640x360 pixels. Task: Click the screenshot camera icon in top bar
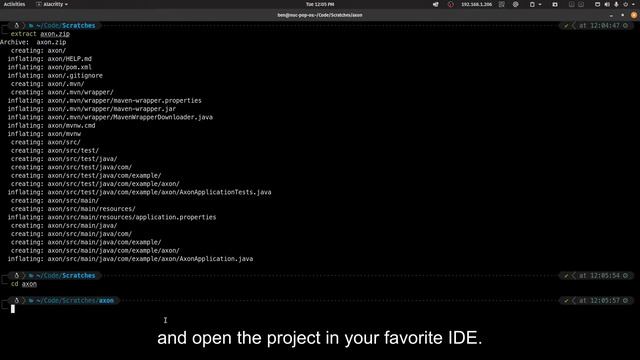[x=555, y=4]
